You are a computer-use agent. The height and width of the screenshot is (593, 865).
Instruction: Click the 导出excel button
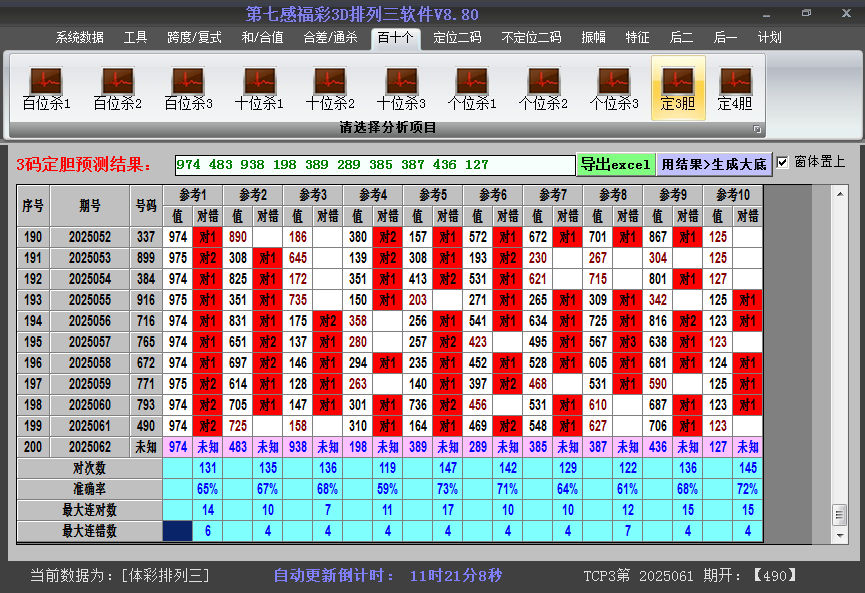click(x=615, y=164)
